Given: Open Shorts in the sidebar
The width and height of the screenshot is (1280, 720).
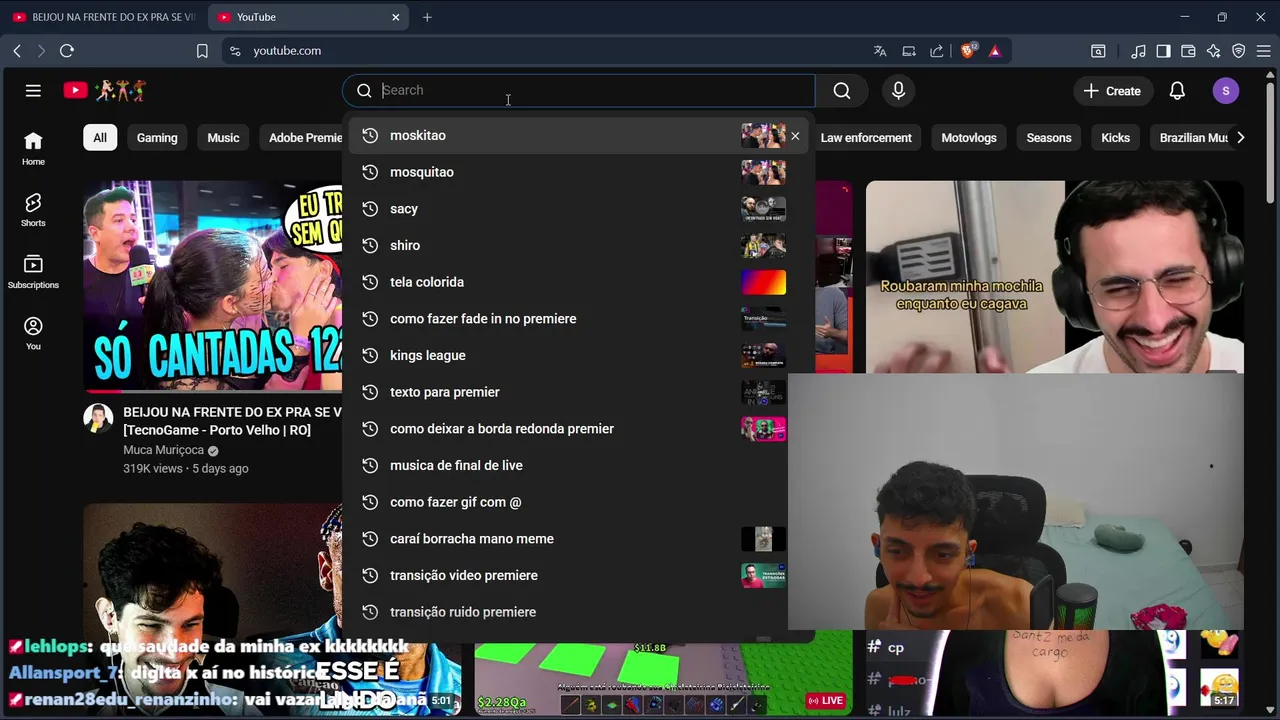Looking at the screenshot, I should (33, 210).
